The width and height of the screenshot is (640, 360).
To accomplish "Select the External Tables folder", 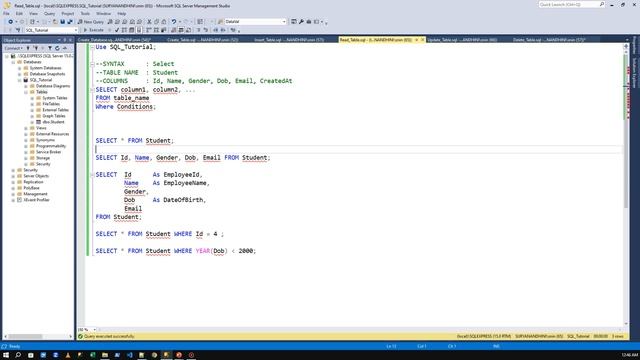I will [56, 110].
